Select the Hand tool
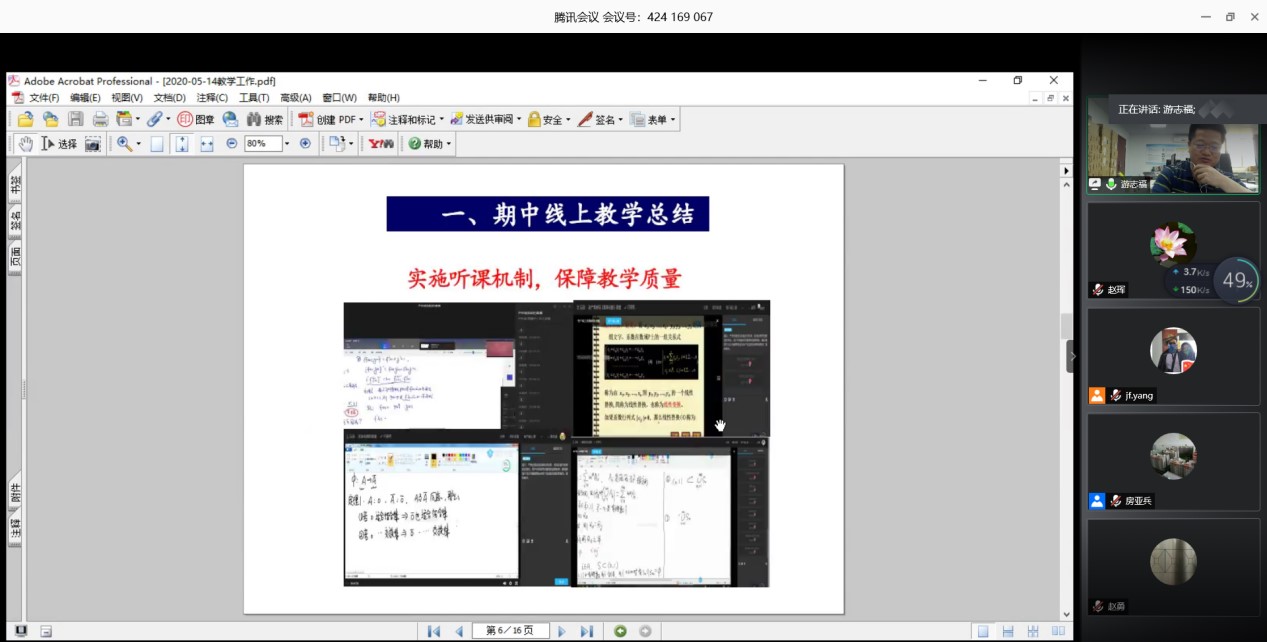Viewport: 1267px width, 642px height. click(x=25, y=144)
